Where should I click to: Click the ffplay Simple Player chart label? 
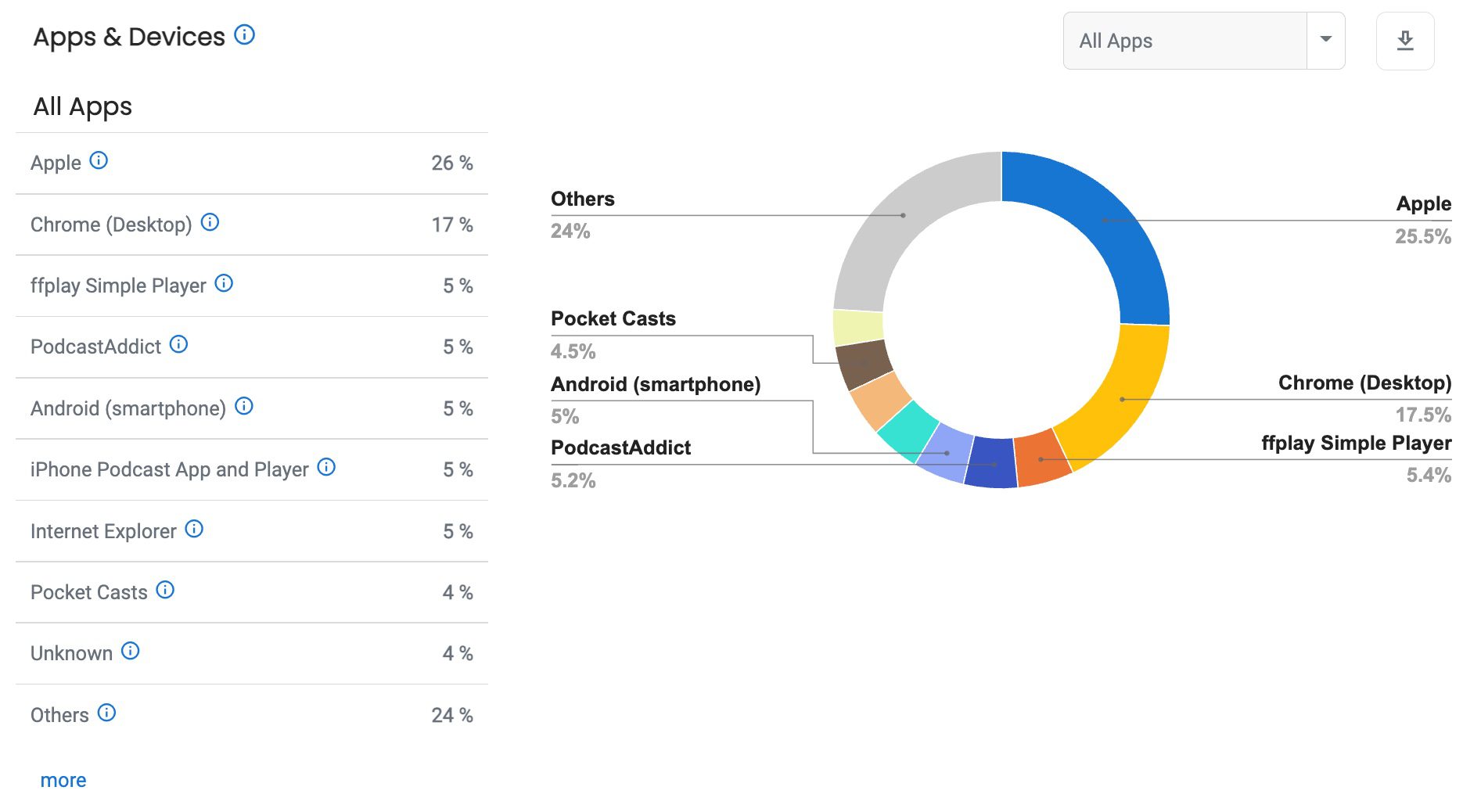[1357, 444]
